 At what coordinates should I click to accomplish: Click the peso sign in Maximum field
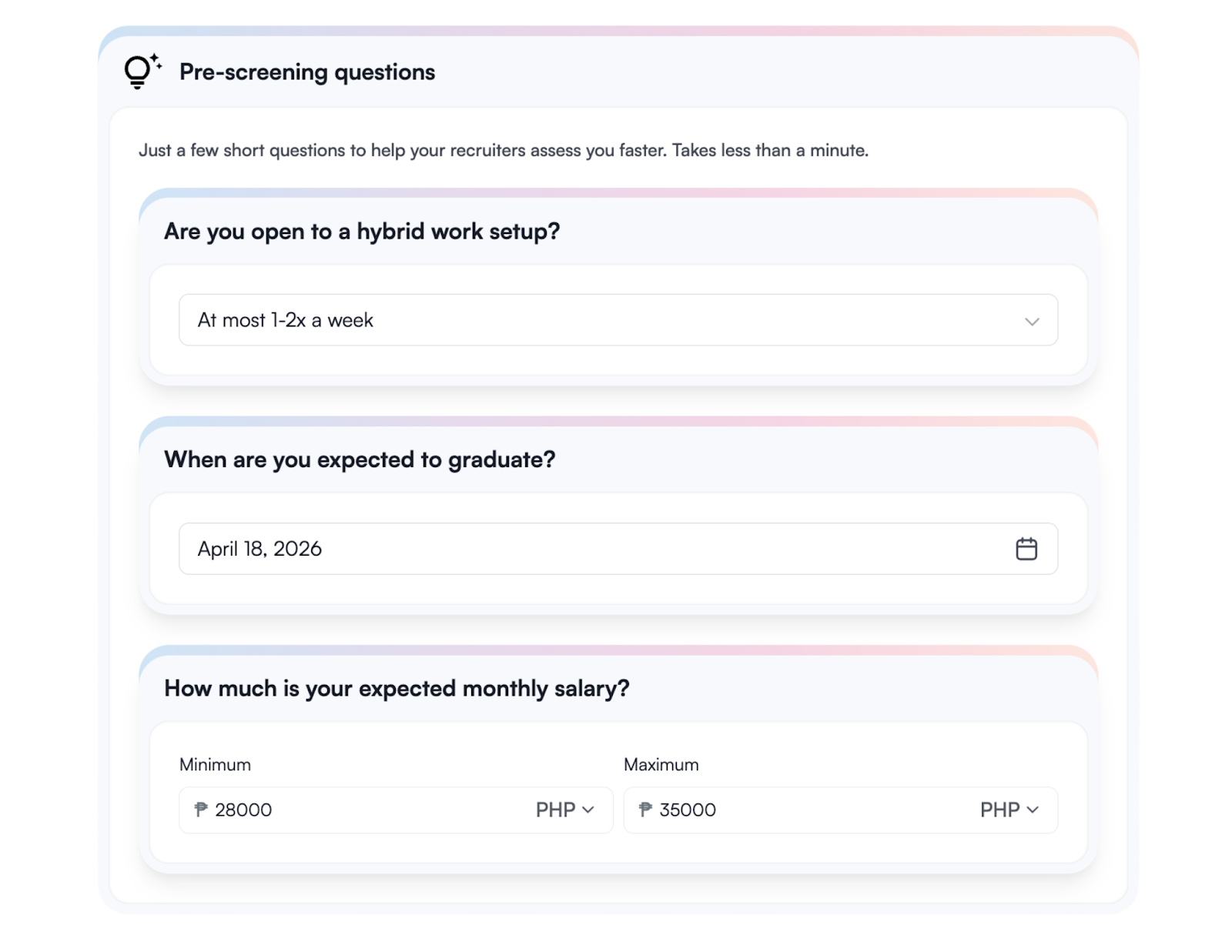646,810
